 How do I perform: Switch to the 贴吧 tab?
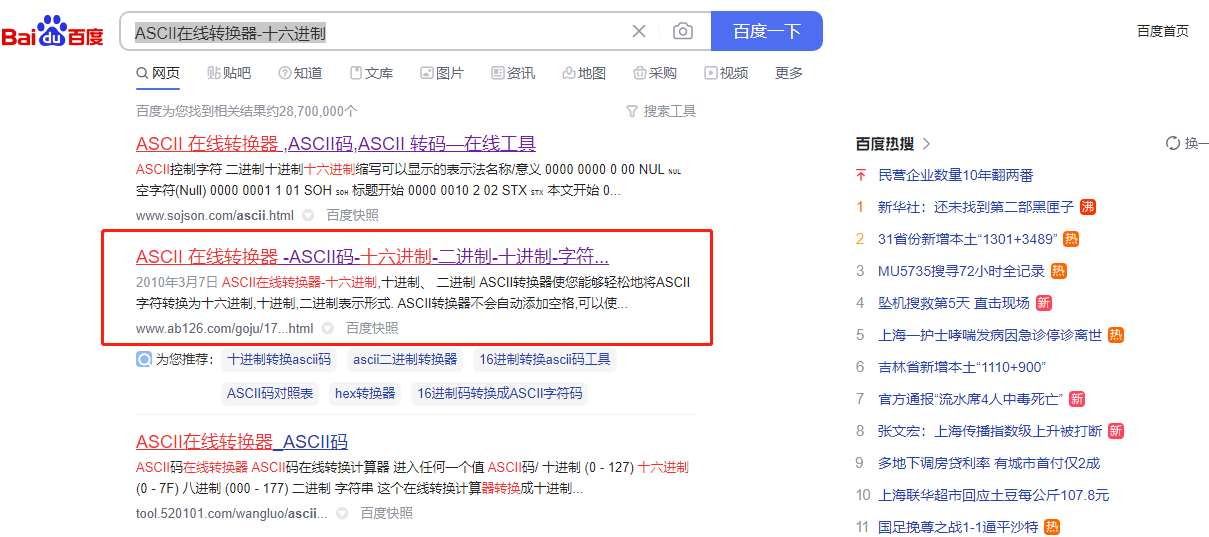(x=229, y=73)
